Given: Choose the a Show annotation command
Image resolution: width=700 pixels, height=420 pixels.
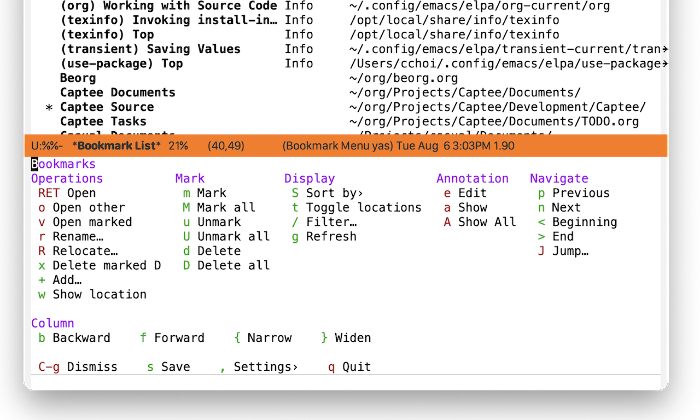Looking at the screenshot, I should [465, 208].
